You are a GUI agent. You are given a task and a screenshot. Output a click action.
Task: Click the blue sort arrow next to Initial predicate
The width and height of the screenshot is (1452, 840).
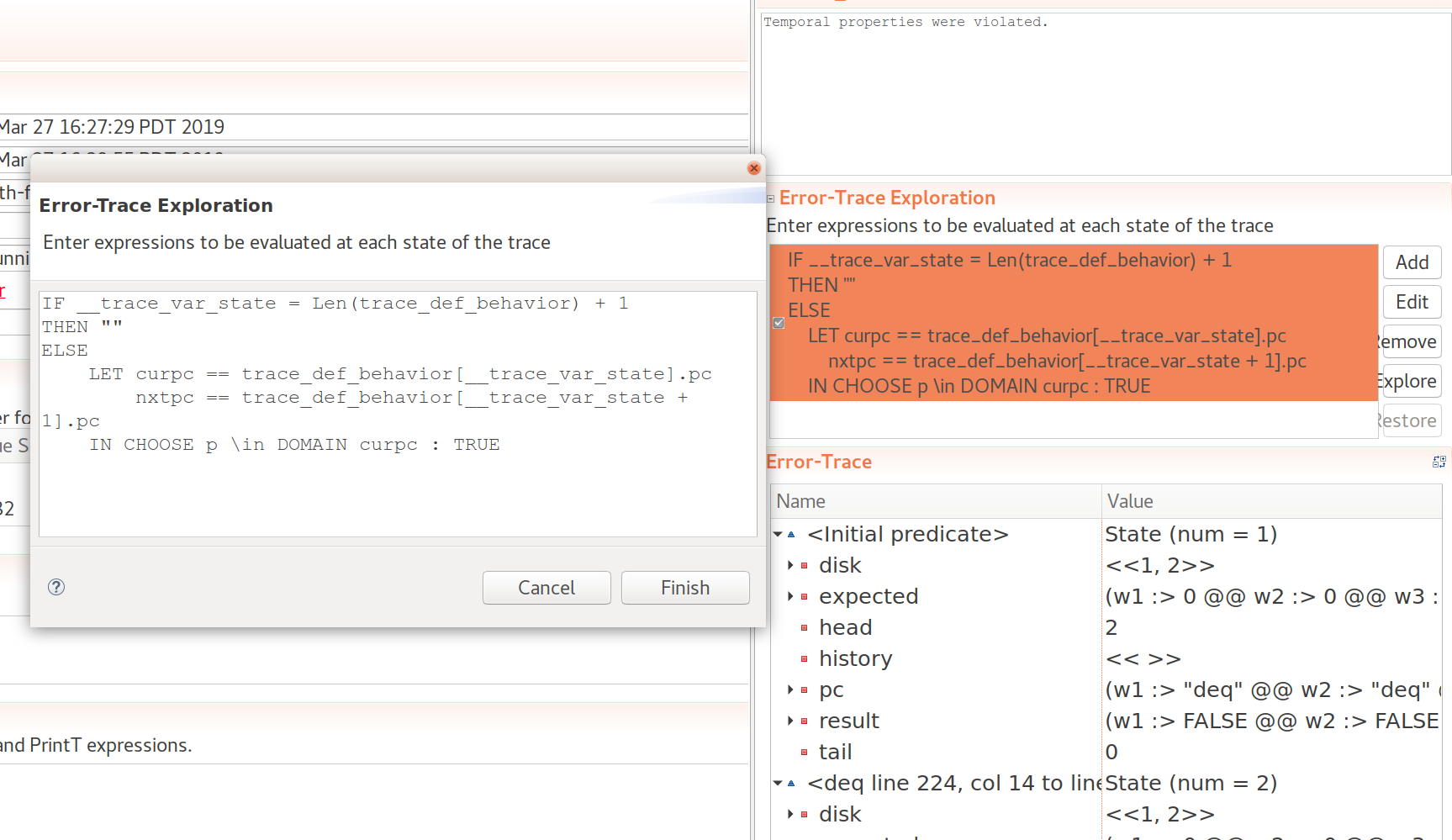click(791, 534)
